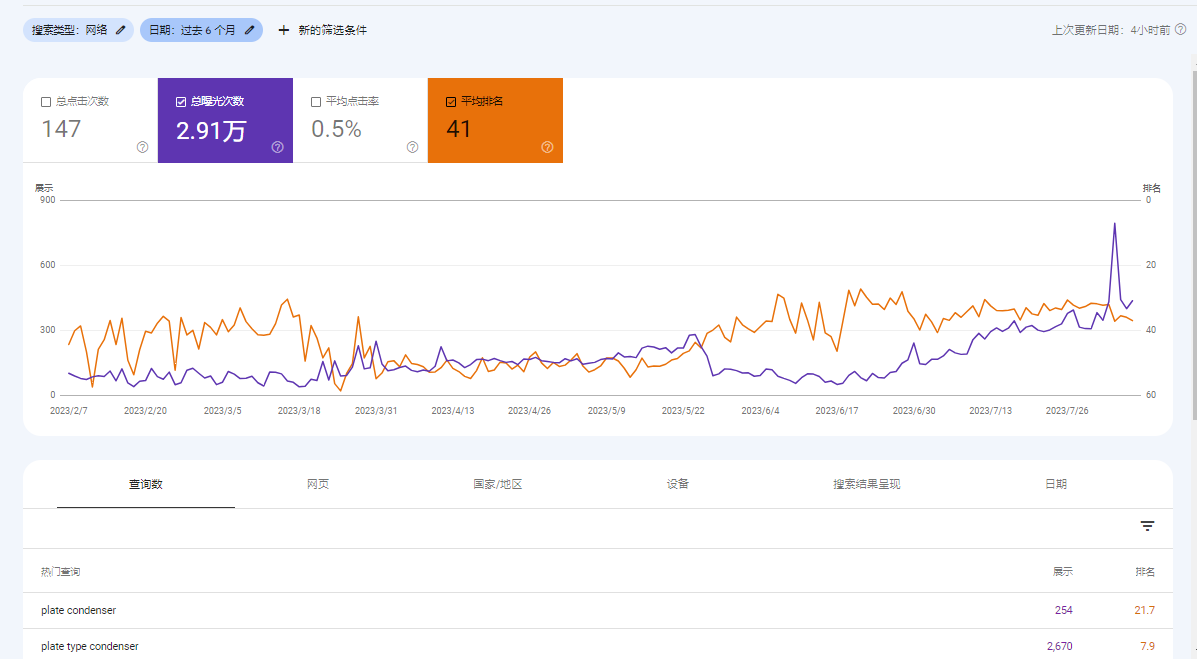This screenshot has width=1197, height=659.
Task: Sort table by 展示 column header
Action: click(x=1062, y=572)
